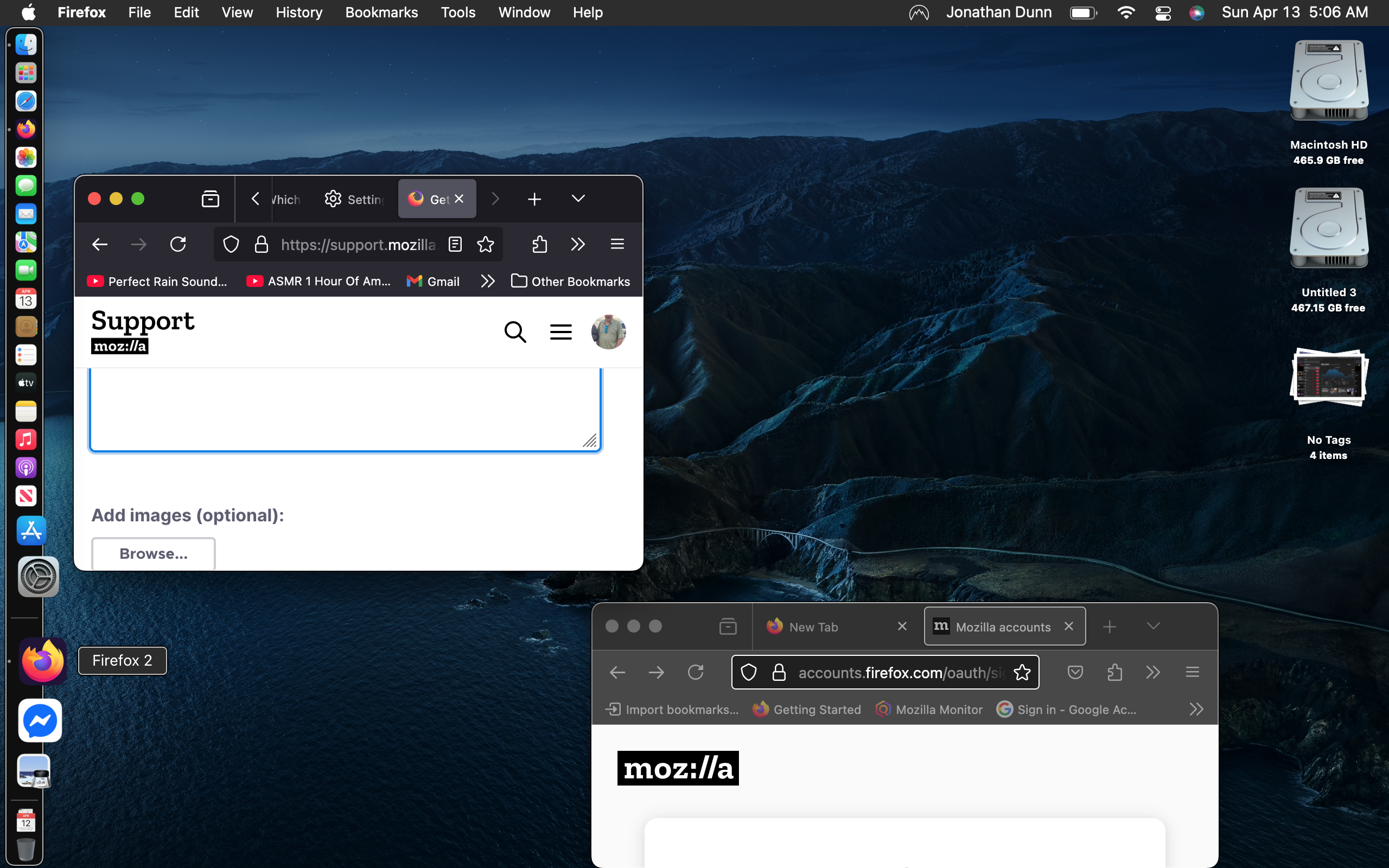
Task: Open the Firefox application menu
Action: [x=81, y=12]
